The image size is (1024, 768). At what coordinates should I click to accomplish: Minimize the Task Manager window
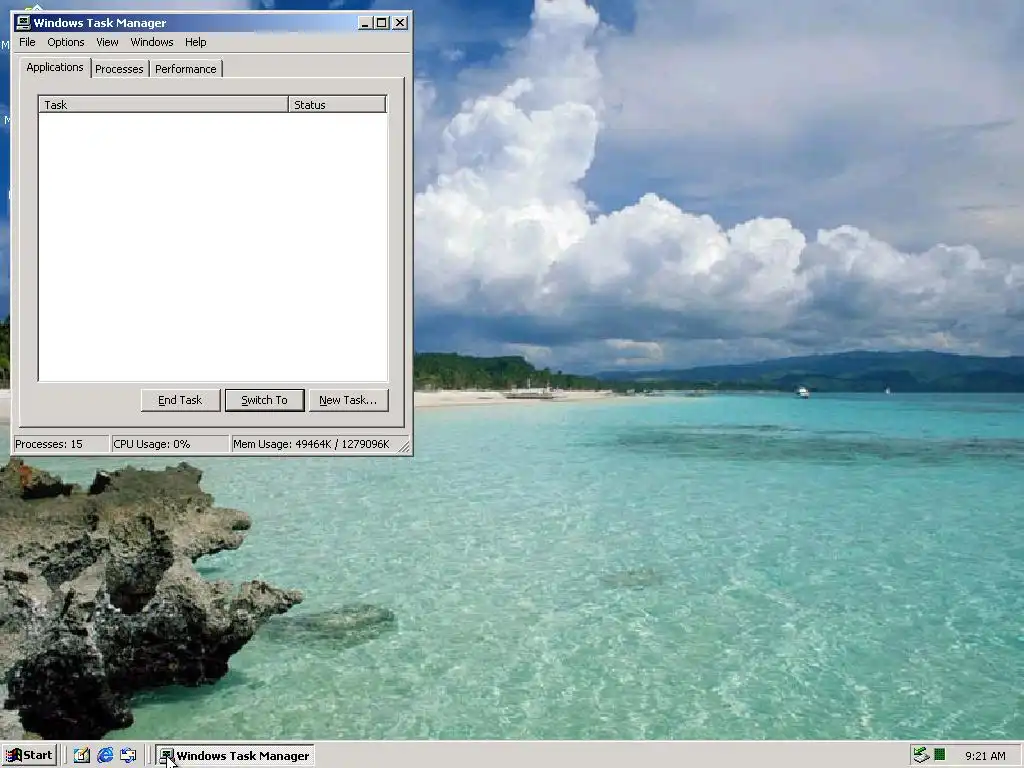pyautogui.click(x=366, y=23)
